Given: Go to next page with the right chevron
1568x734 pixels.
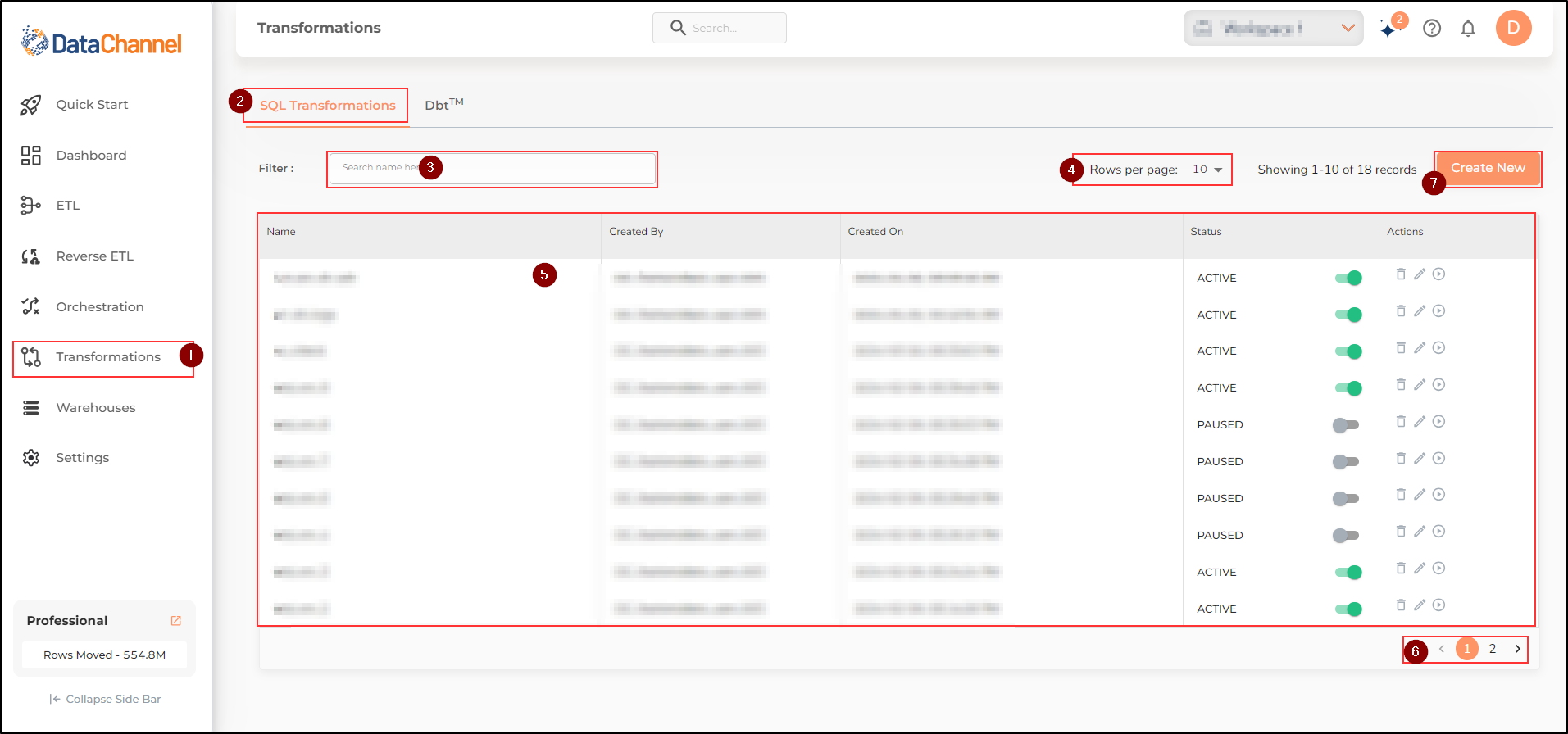Looking at the screenshot, I should coord(1517,649).
